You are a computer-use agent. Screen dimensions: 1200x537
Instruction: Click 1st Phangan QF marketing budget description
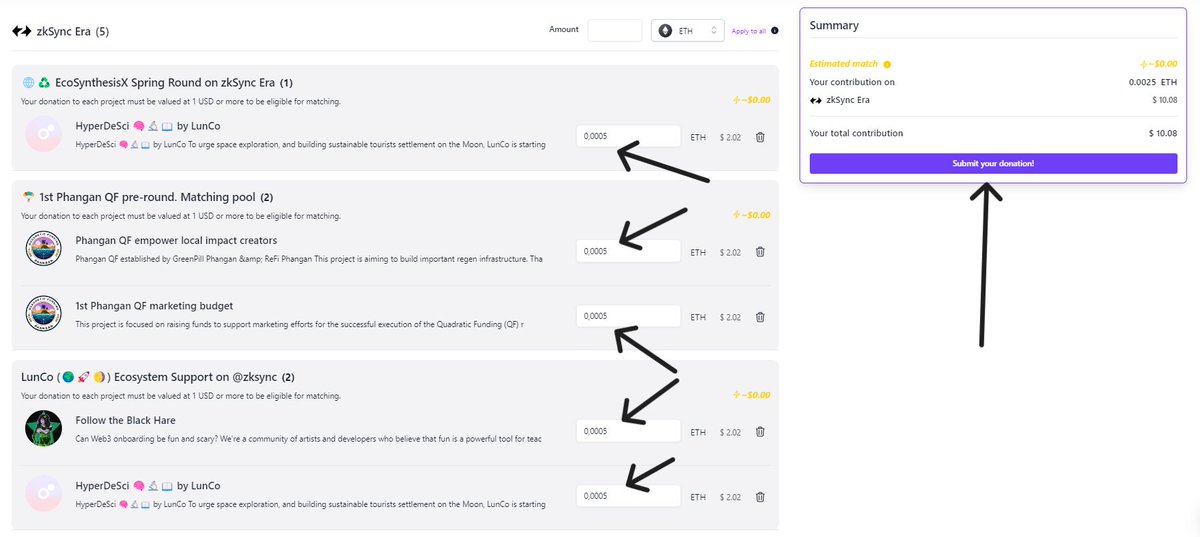click(300, 324)
